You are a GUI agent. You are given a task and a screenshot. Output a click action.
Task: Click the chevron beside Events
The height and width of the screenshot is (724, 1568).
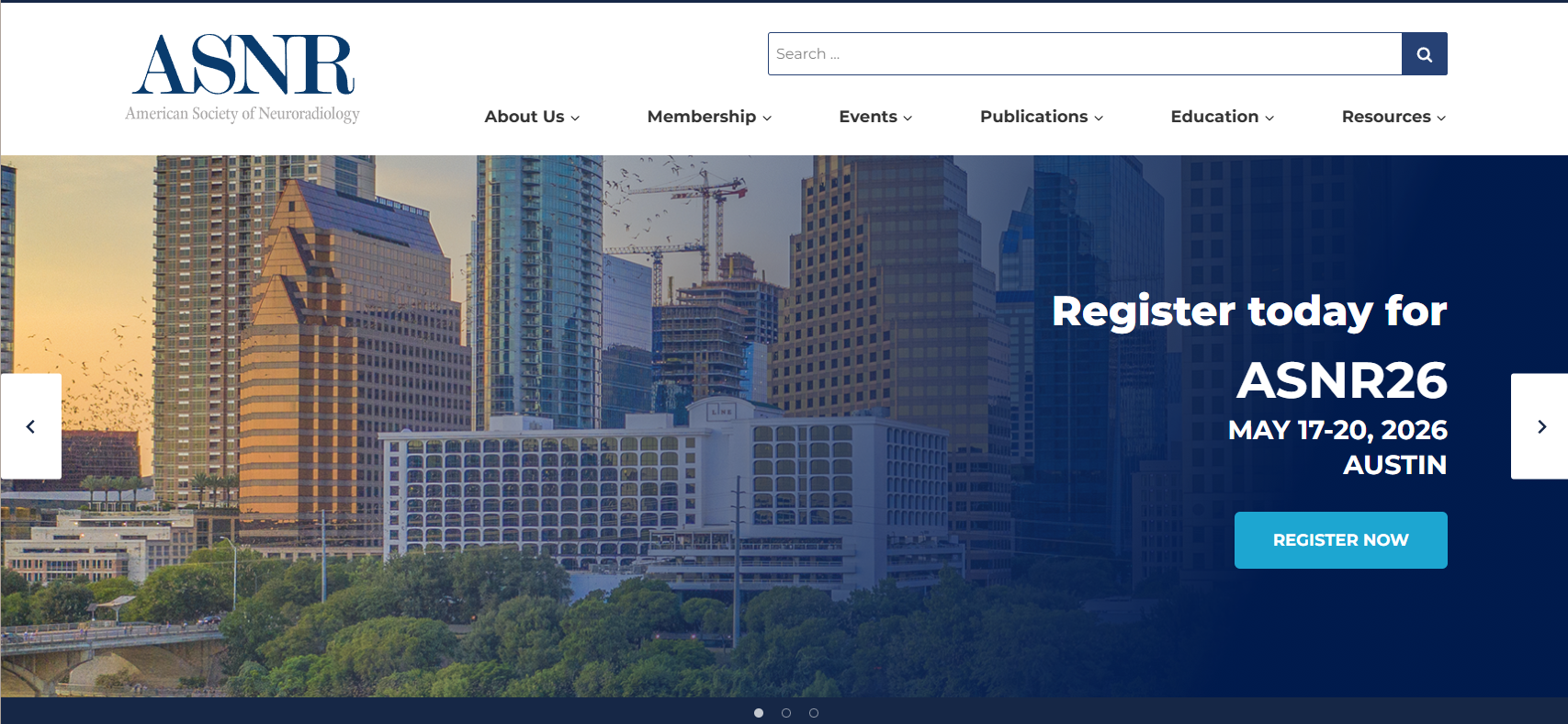(908, 118)
